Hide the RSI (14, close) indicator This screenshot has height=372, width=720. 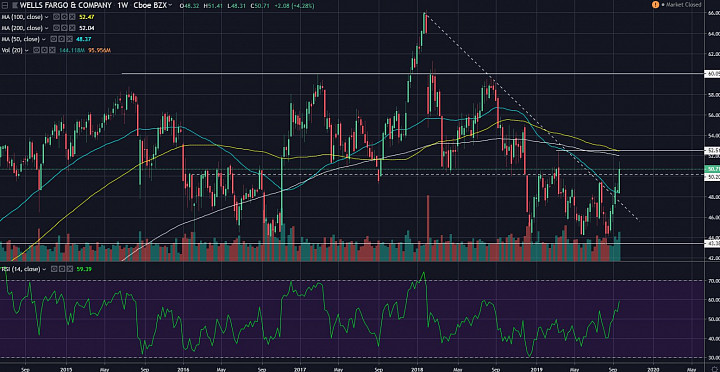click(54, 269)
